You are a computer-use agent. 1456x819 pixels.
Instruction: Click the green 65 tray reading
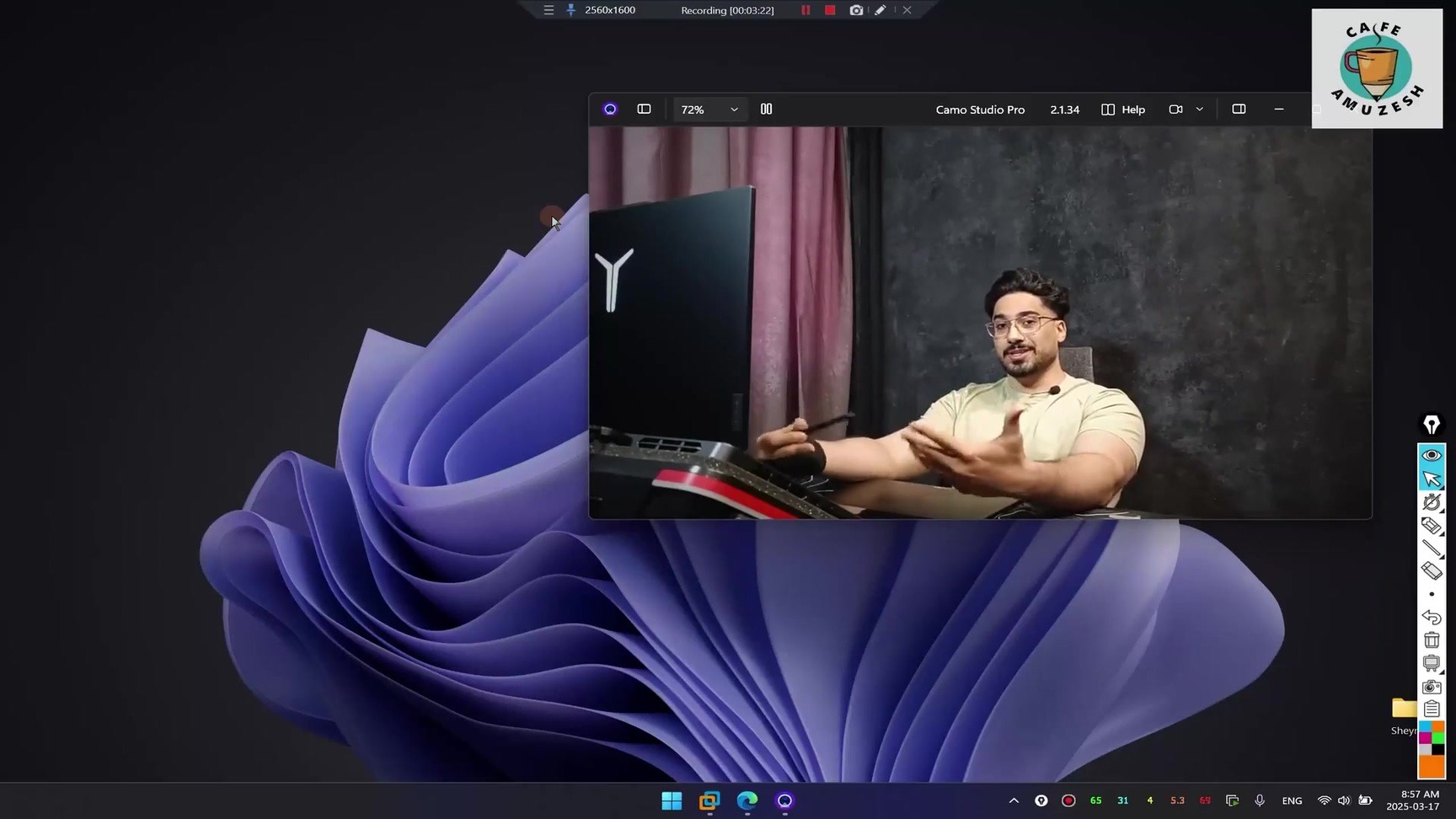point(1095,800)
